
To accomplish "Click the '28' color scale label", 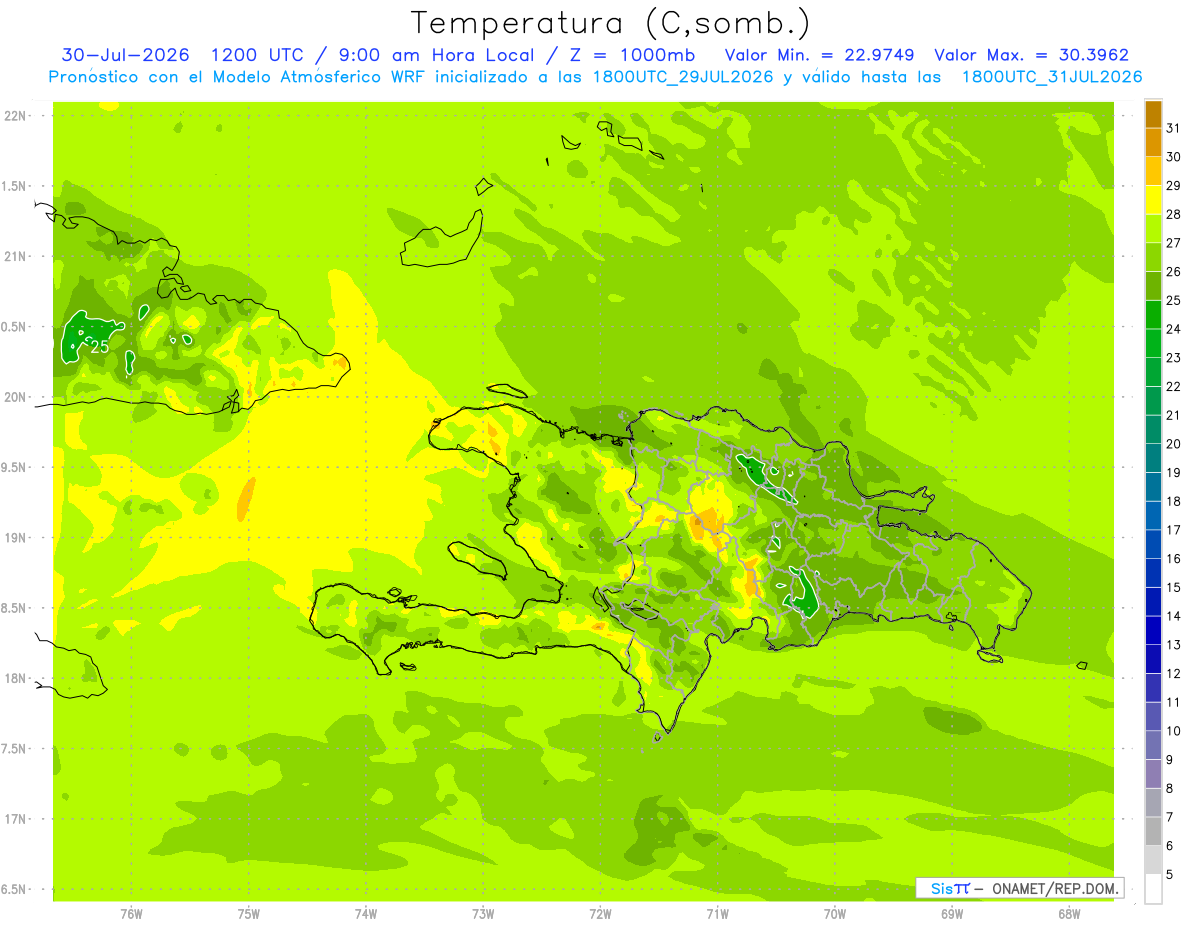I will [x=1174, y=214].
